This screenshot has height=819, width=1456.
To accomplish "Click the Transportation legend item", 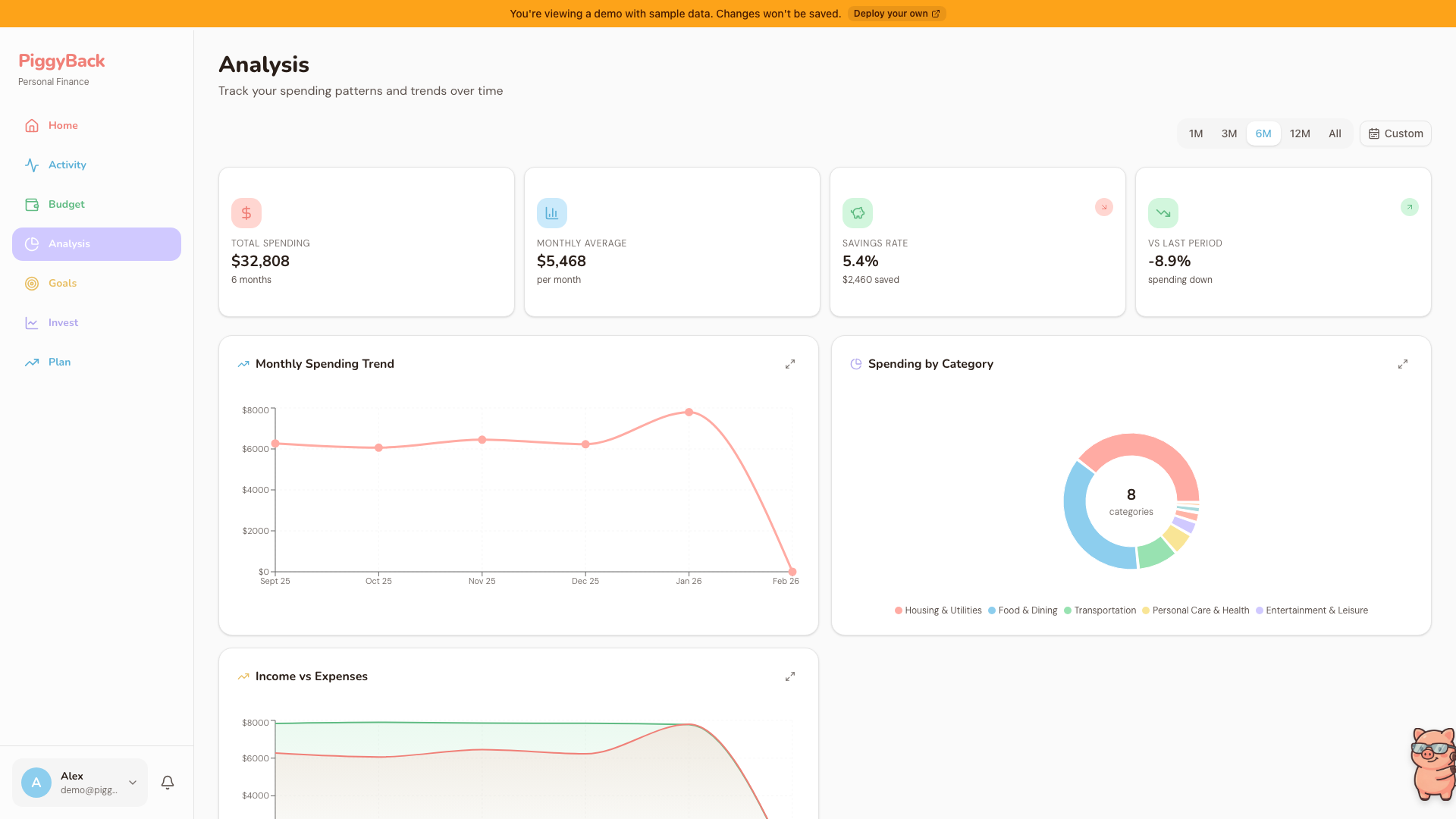I will click(1100, 610).
